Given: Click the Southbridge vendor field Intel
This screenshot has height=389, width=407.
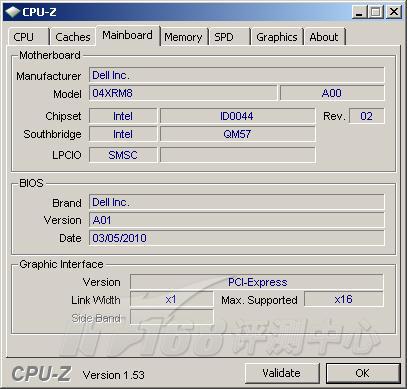Looking at the screenshot, I should click(123, 134).
